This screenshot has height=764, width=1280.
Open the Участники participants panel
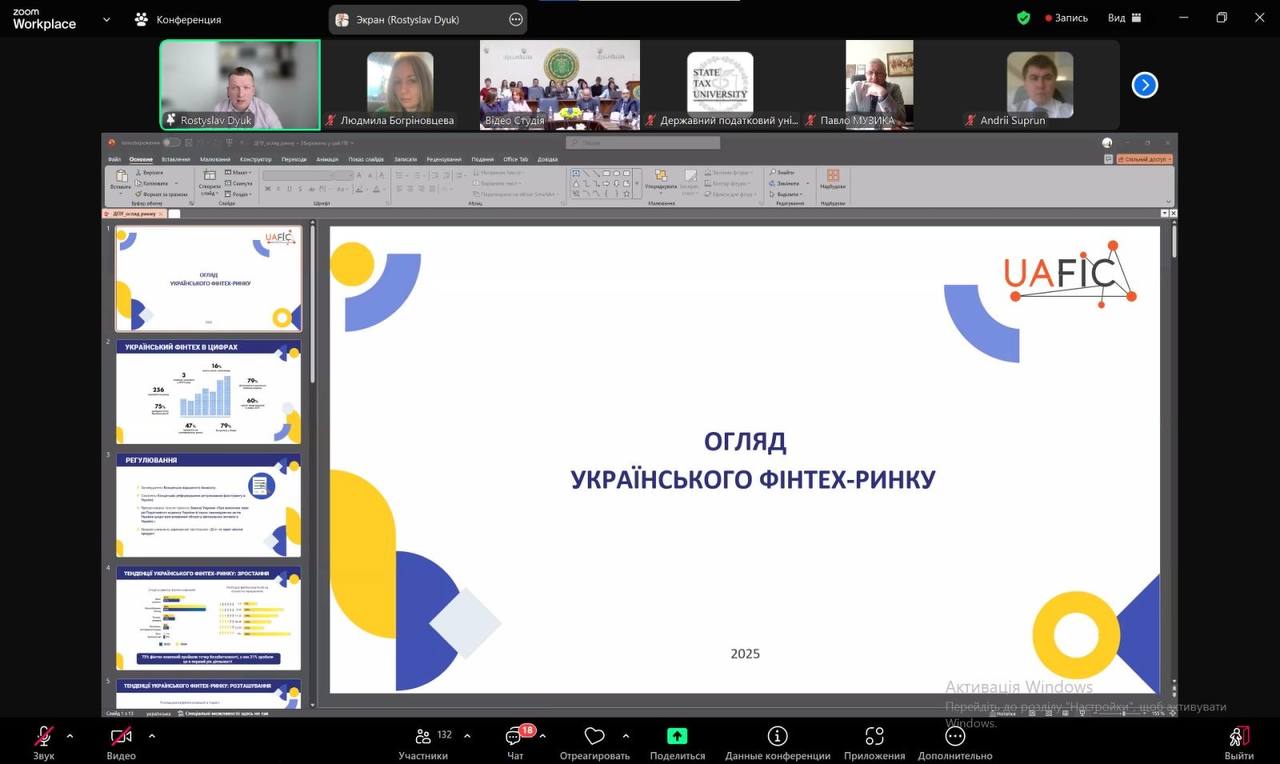(423, 737)
